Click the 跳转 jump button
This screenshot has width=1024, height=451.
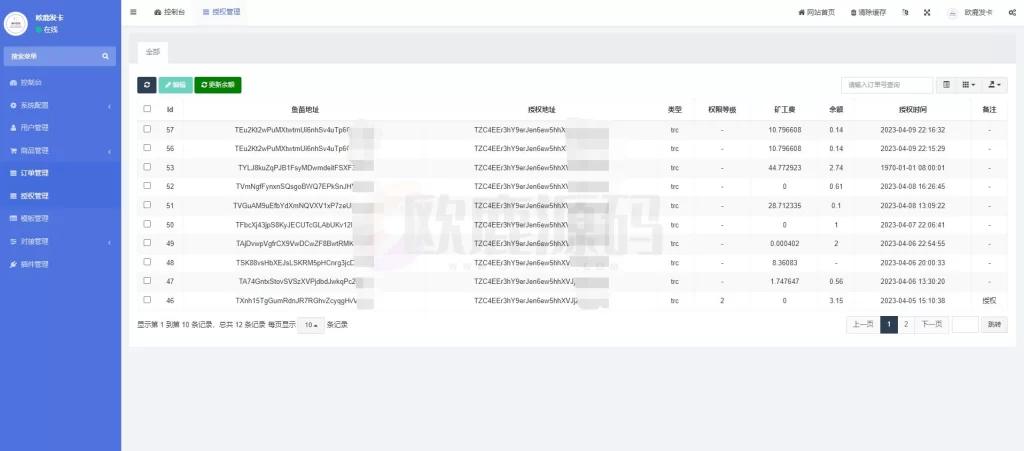coord(994,325)
